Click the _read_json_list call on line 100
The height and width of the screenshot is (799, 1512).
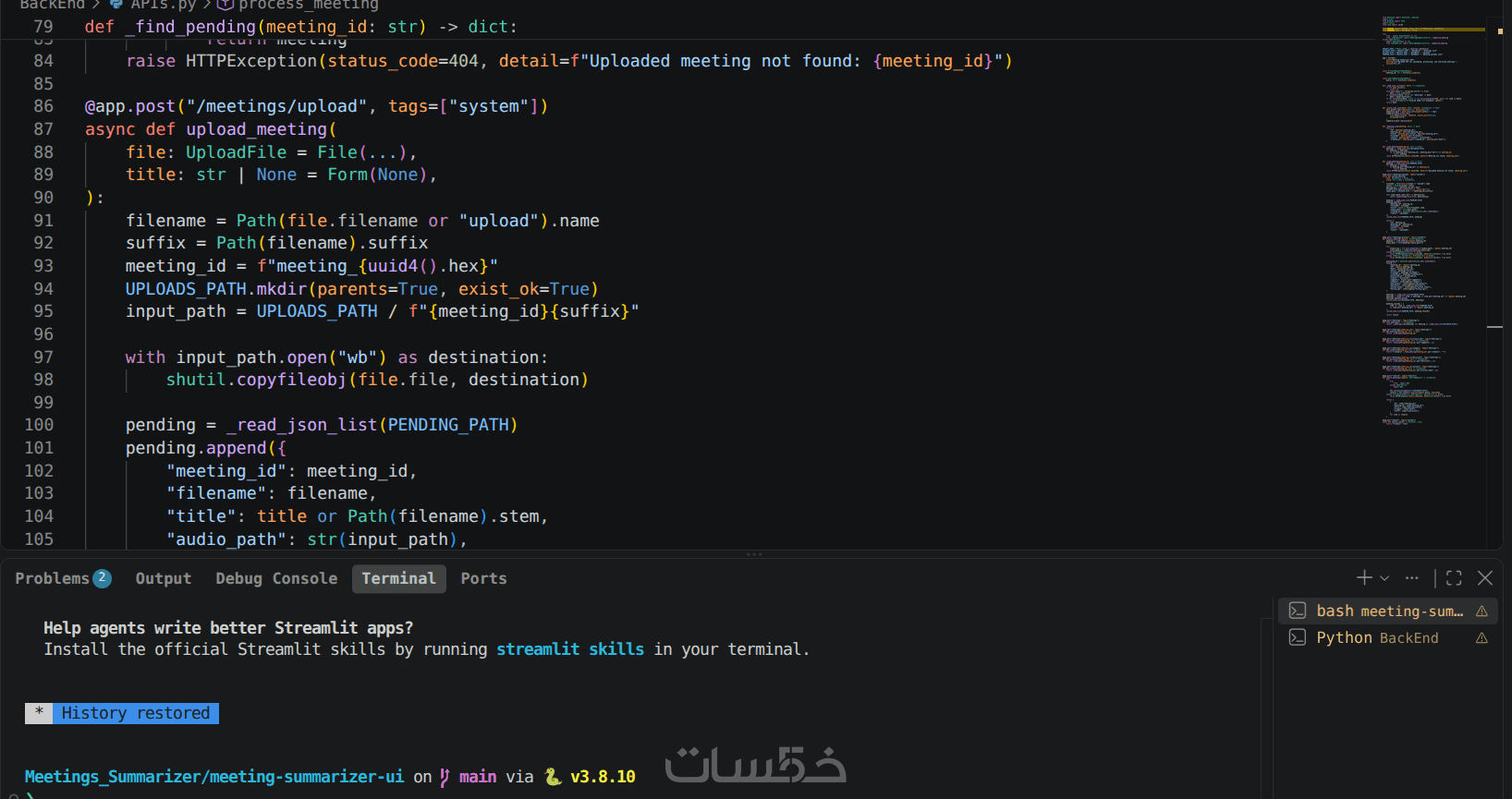click(302, 425)
